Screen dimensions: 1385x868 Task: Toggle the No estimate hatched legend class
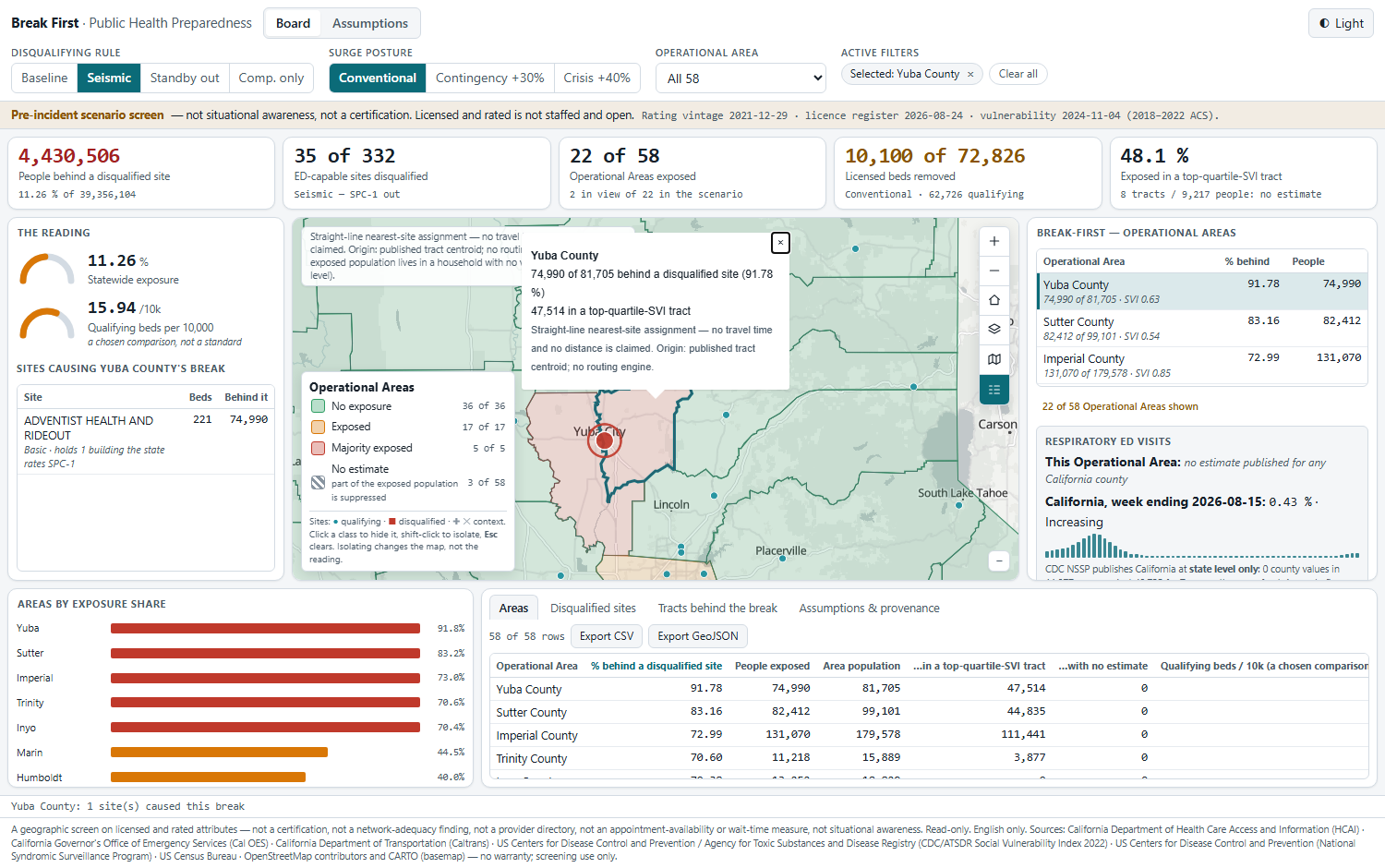(x=407, y=482)
